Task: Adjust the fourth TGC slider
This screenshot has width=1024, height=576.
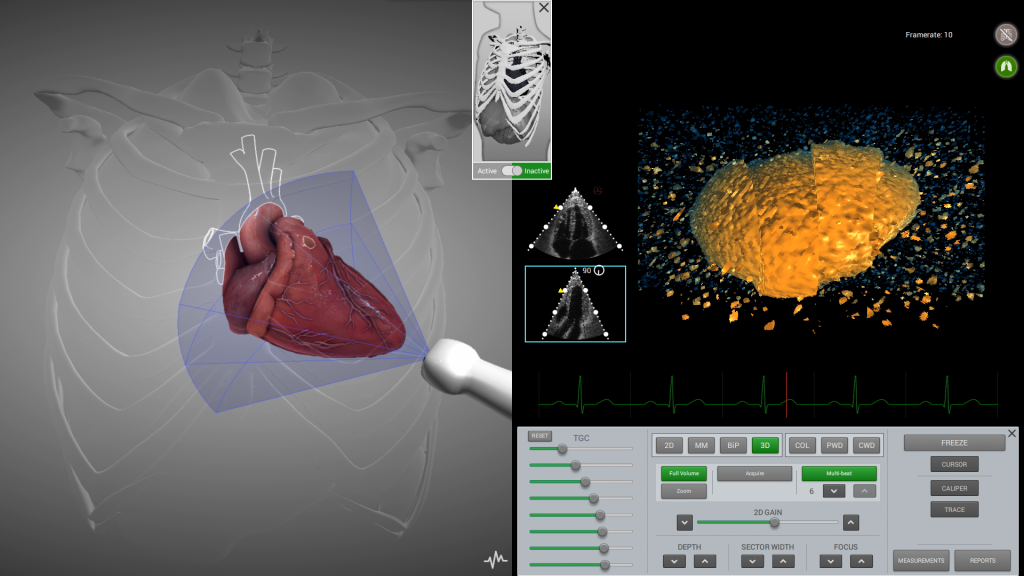Action: tap(594, 498)
